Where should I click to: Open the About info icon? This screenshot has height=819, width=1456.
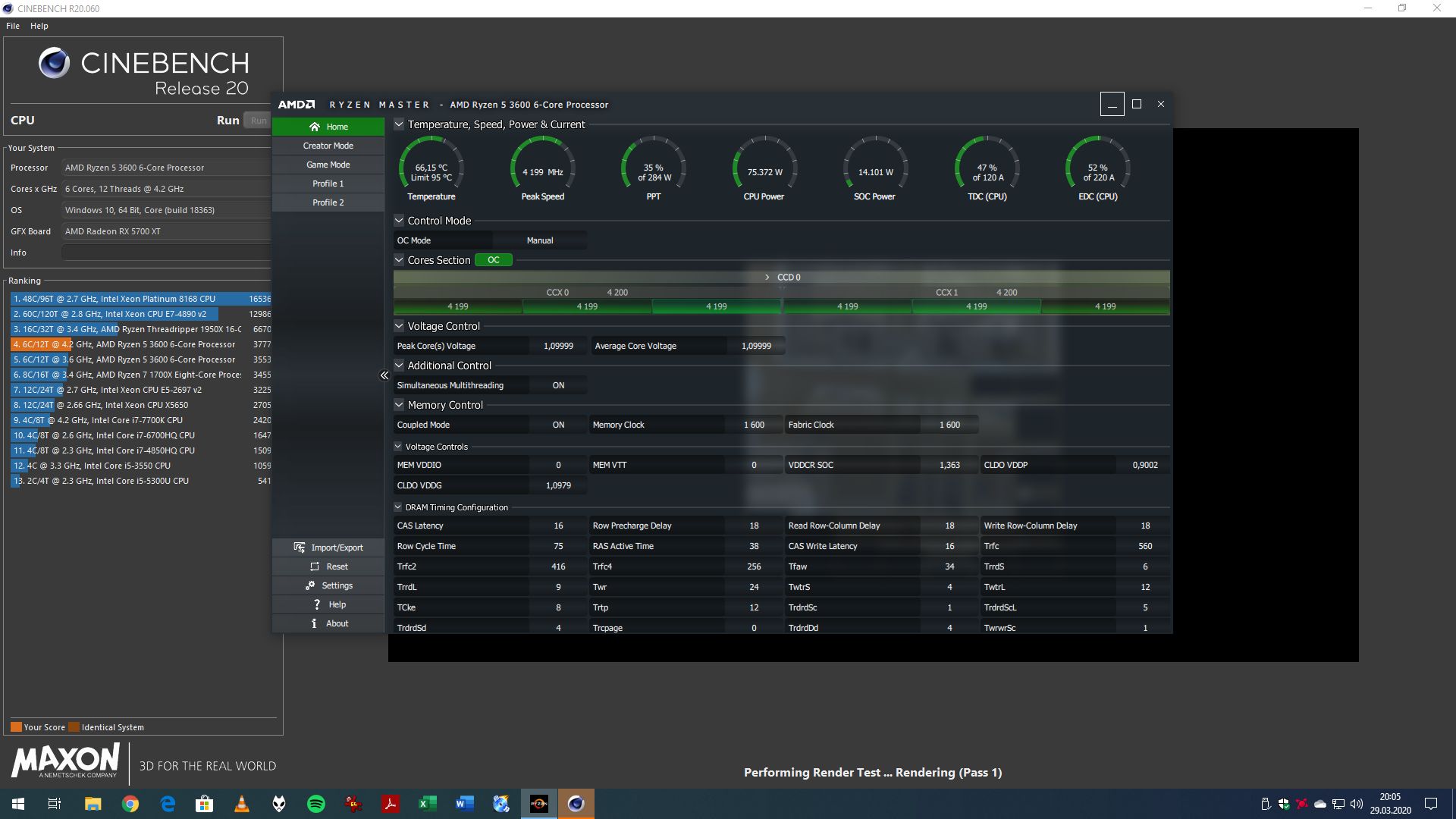point(314,623)
